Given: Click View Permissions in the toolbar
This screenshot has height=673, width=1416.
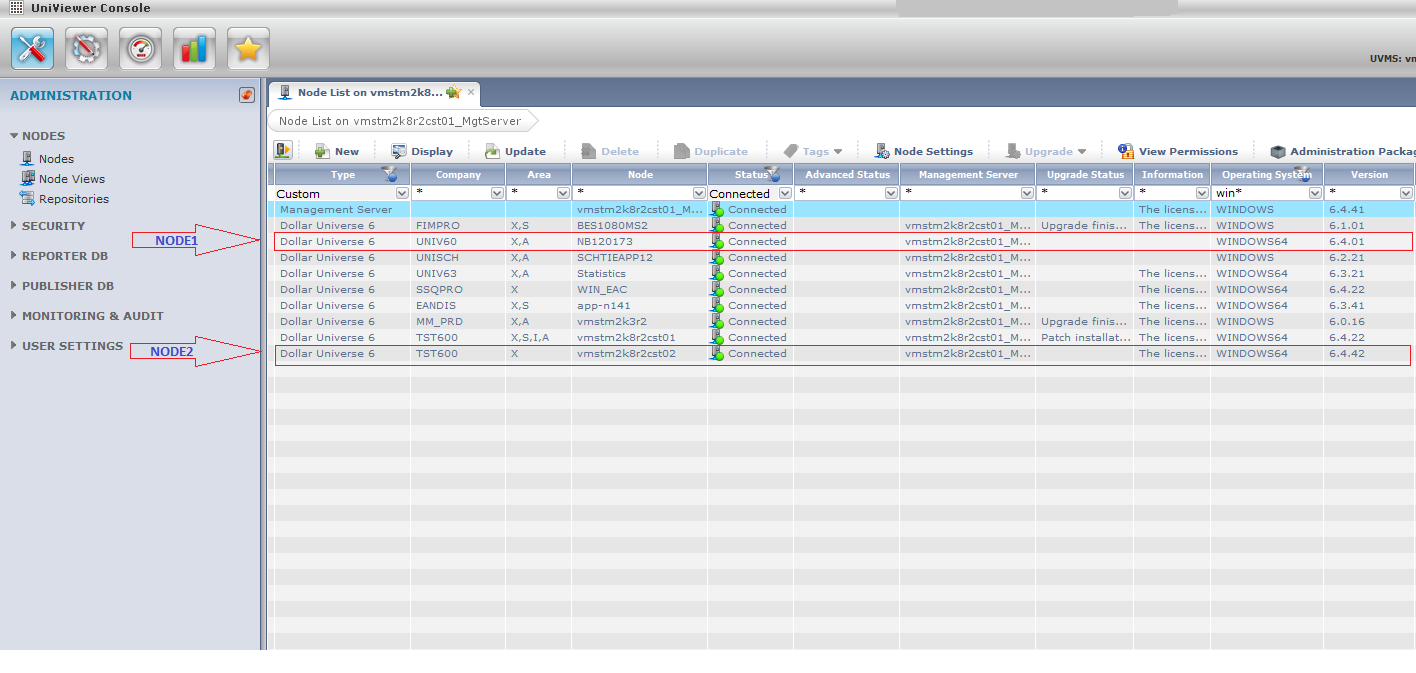Looking at the screenshot, I should tap(1178, 151).
